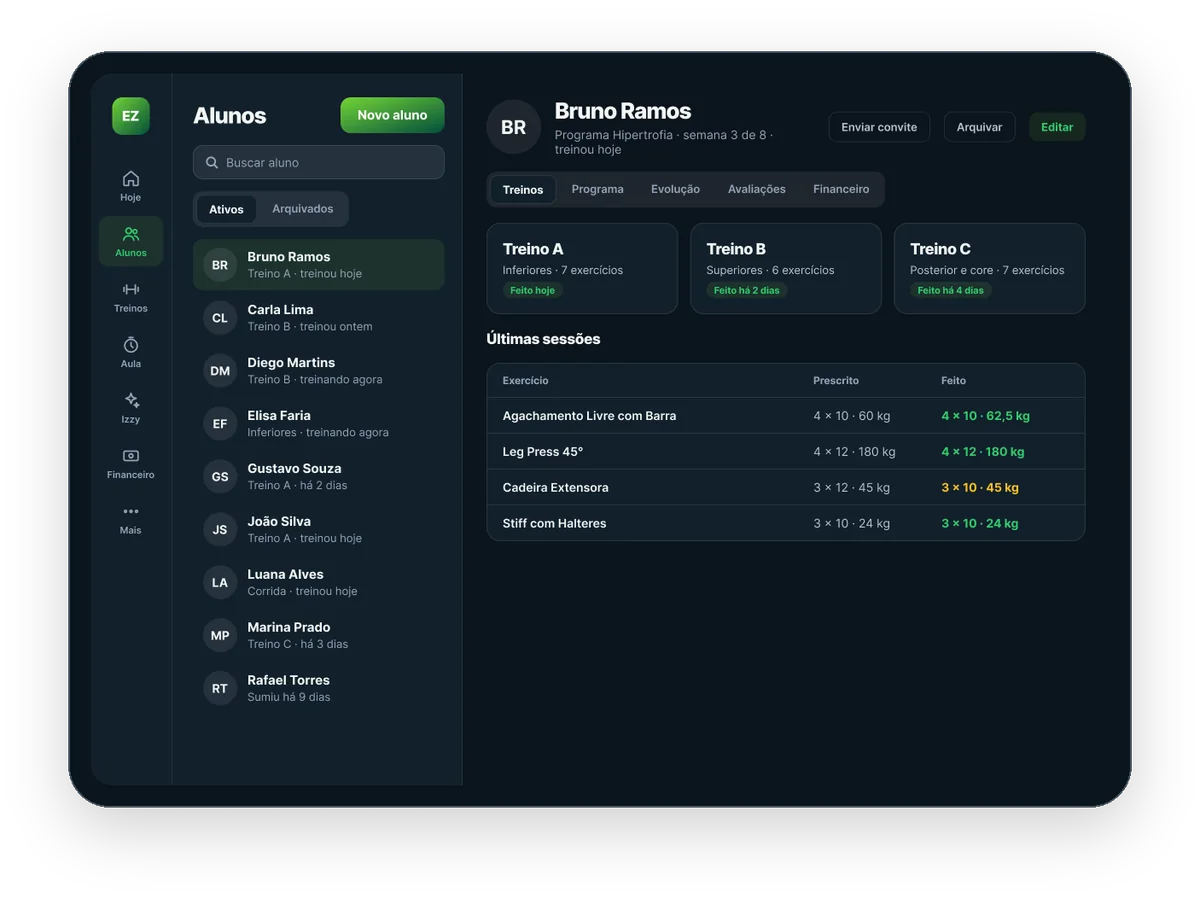This screenshot has width=1200, height=910.
Task: Open the Avaliações tab
Action: click(757, 189)
